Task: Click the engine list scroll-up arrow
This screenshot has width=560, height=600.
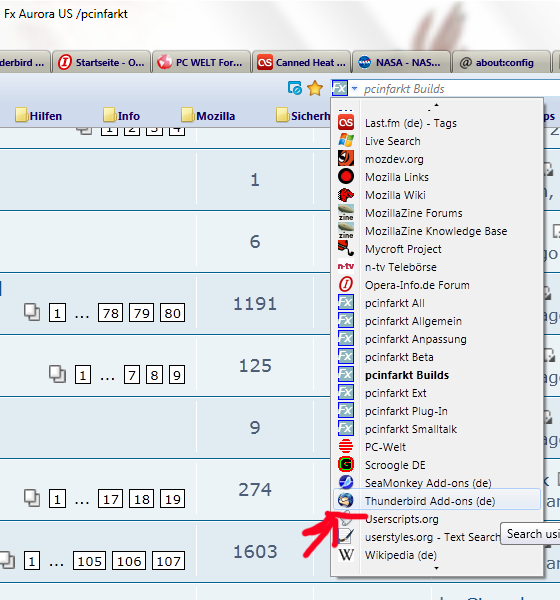Action: point(436,105)
